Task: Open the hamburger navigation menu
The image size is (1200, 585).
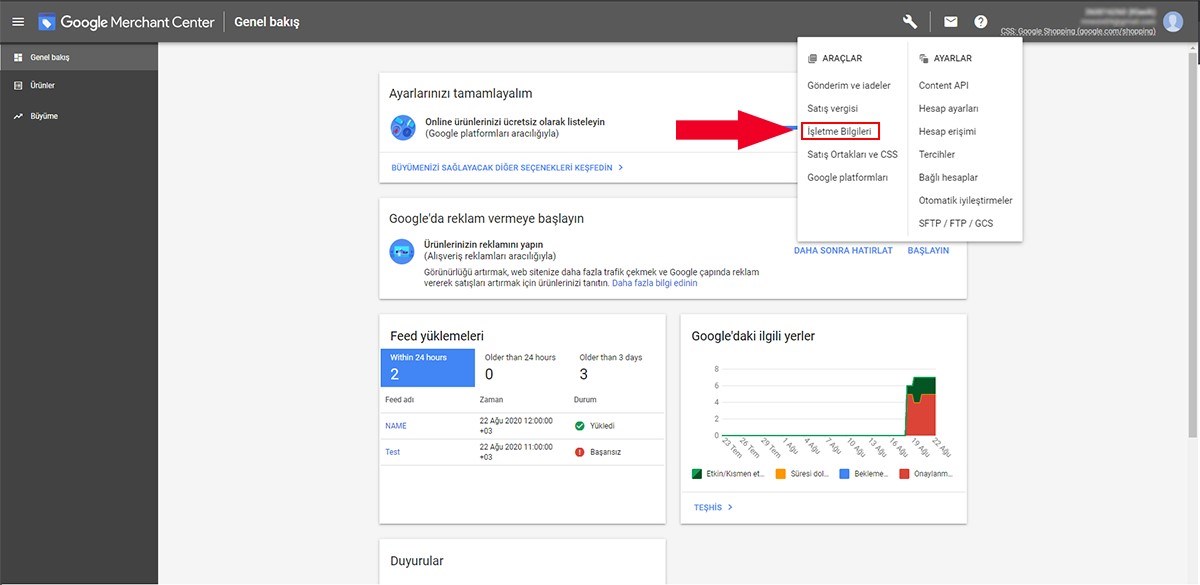Action: point(18,21)
